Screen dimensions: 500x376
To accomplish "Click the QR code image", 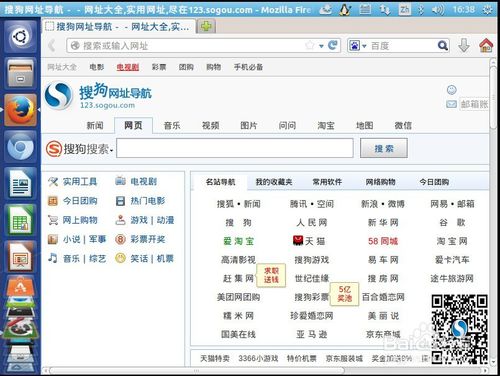I will 459,329.
